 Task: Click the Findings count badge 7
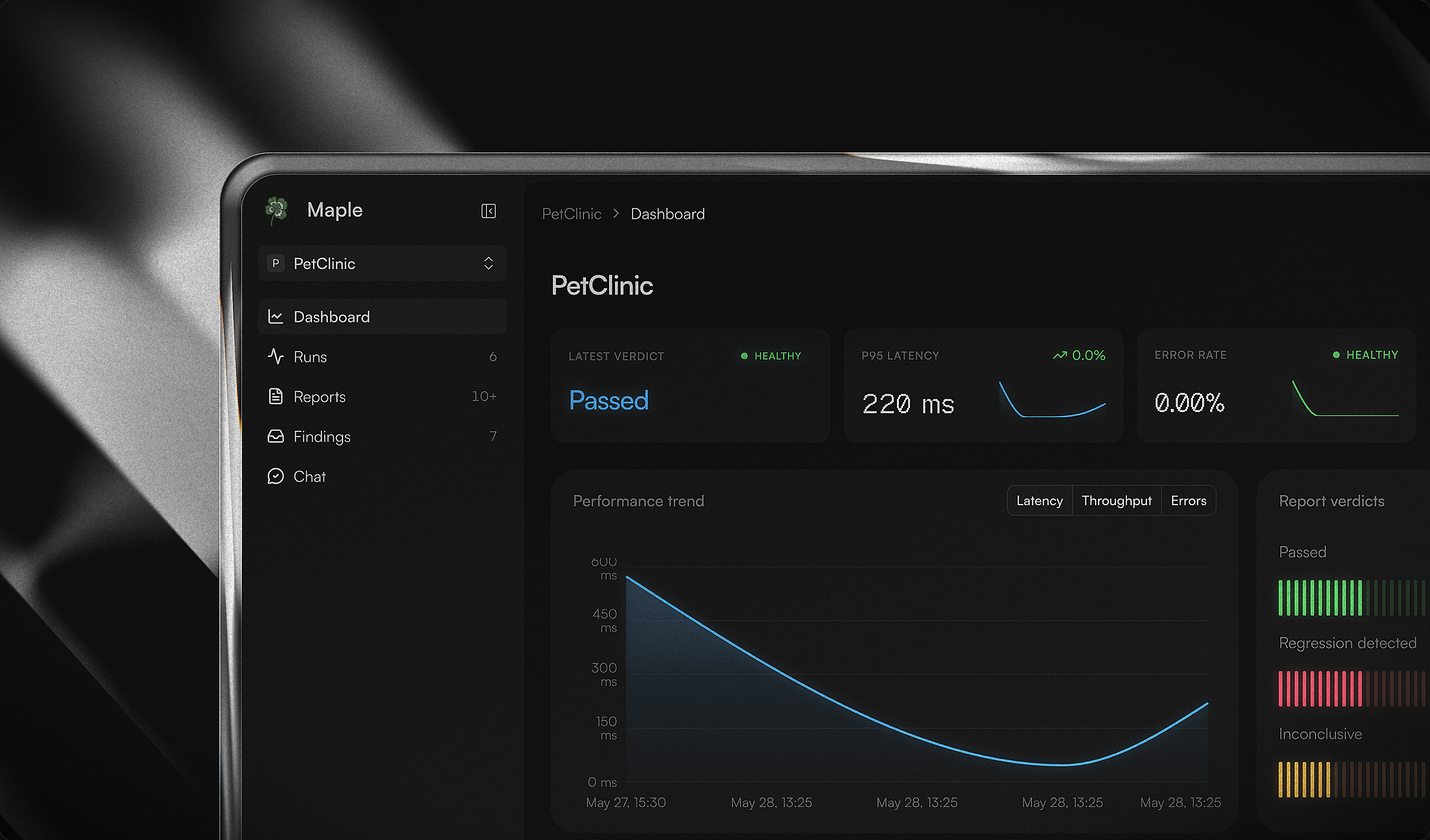pyautogui.click(x=492, y=436)
